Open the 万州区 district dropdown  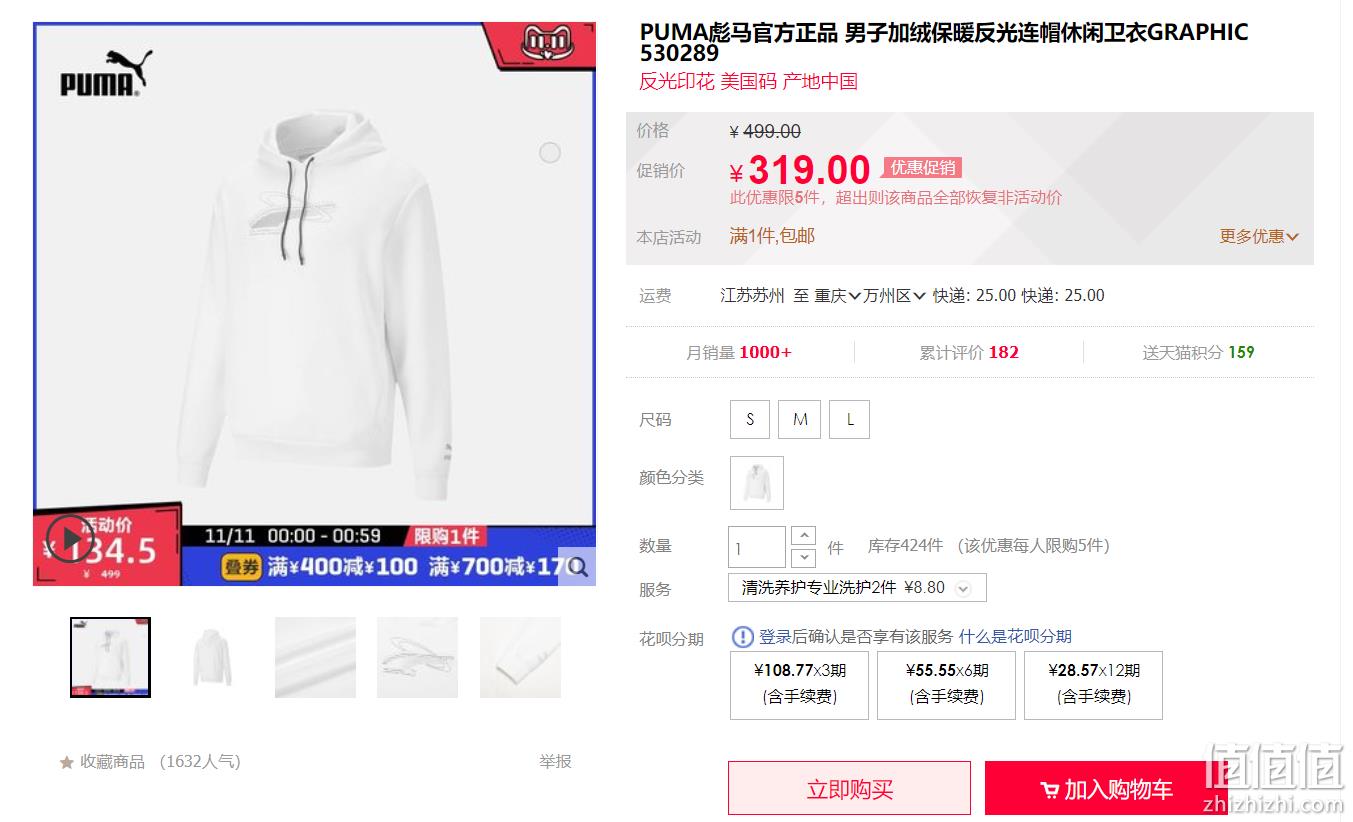[x=895, y=295]
